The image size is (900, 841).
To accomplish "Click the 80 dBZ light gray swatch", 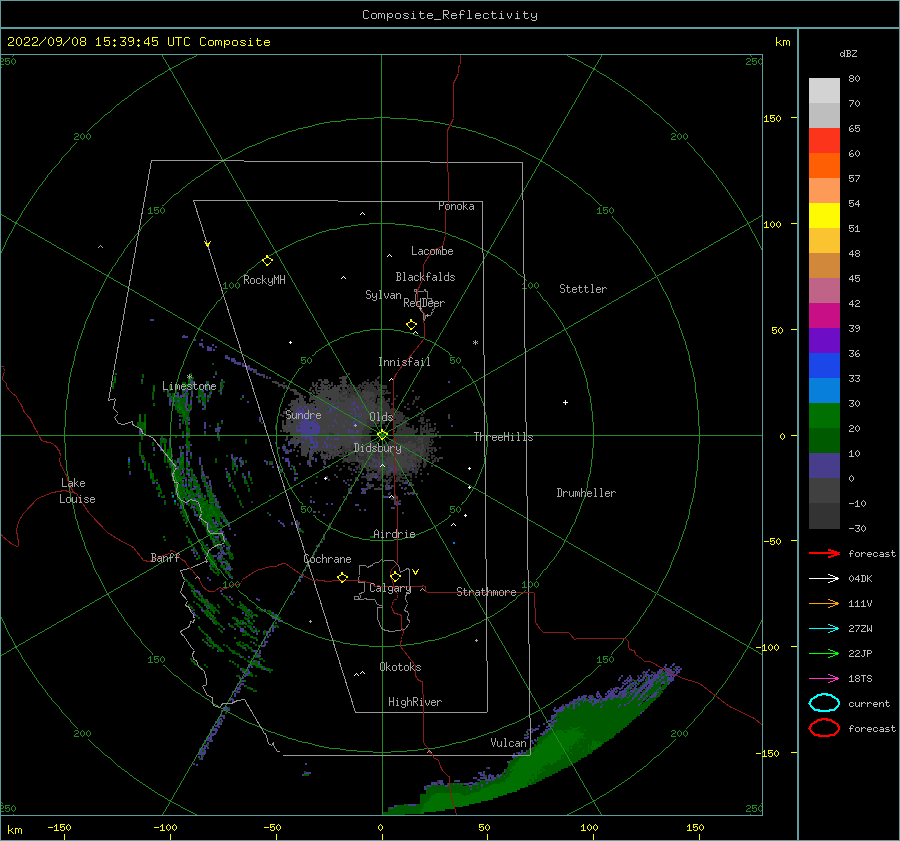I will point(824,91).
